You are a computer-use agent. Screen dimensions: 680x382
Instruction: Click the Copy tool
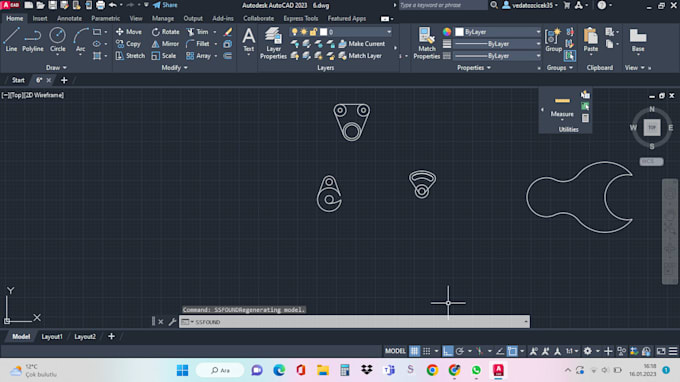[x=128, y=44]
